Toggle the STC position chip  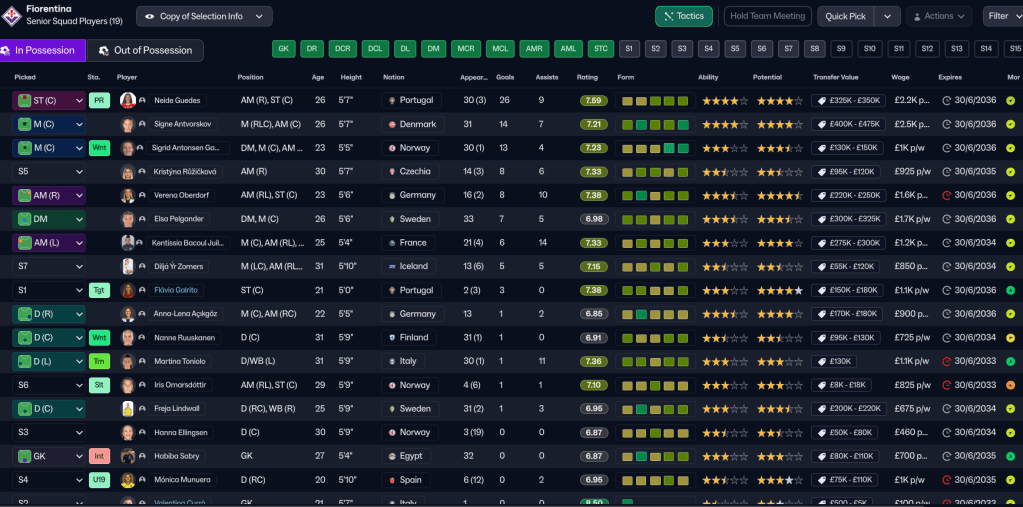click(x=600, y=49)
